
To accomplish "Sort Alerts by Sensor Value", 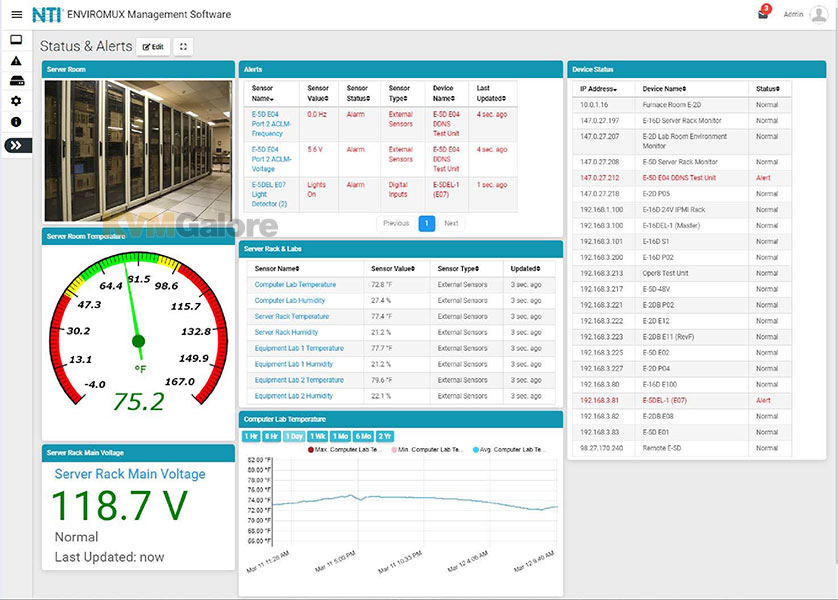I will 318,93.
